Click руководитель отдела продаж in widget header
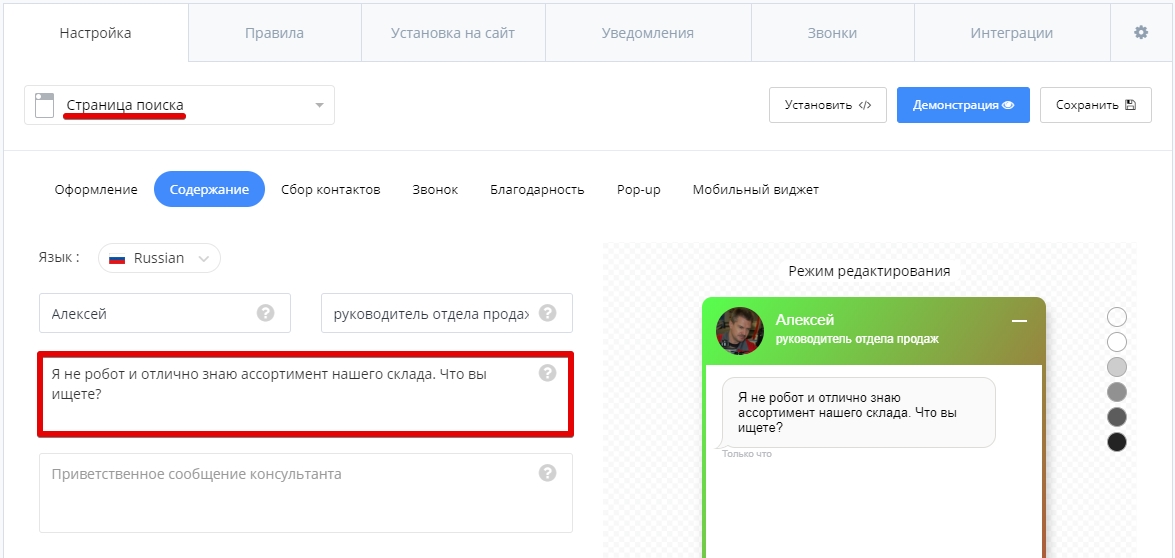 click(x=857, y=339)
